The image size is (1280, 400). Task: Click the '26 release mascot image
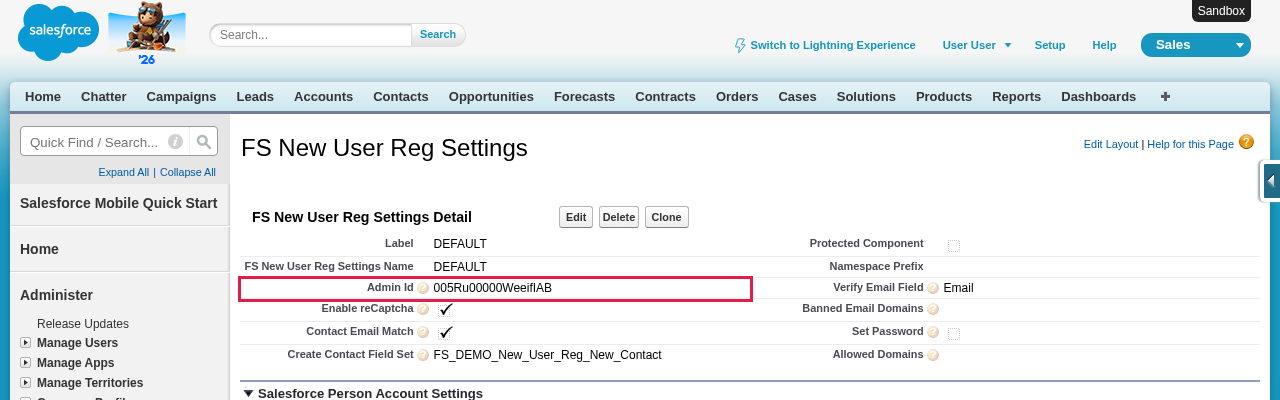(147, 33)
